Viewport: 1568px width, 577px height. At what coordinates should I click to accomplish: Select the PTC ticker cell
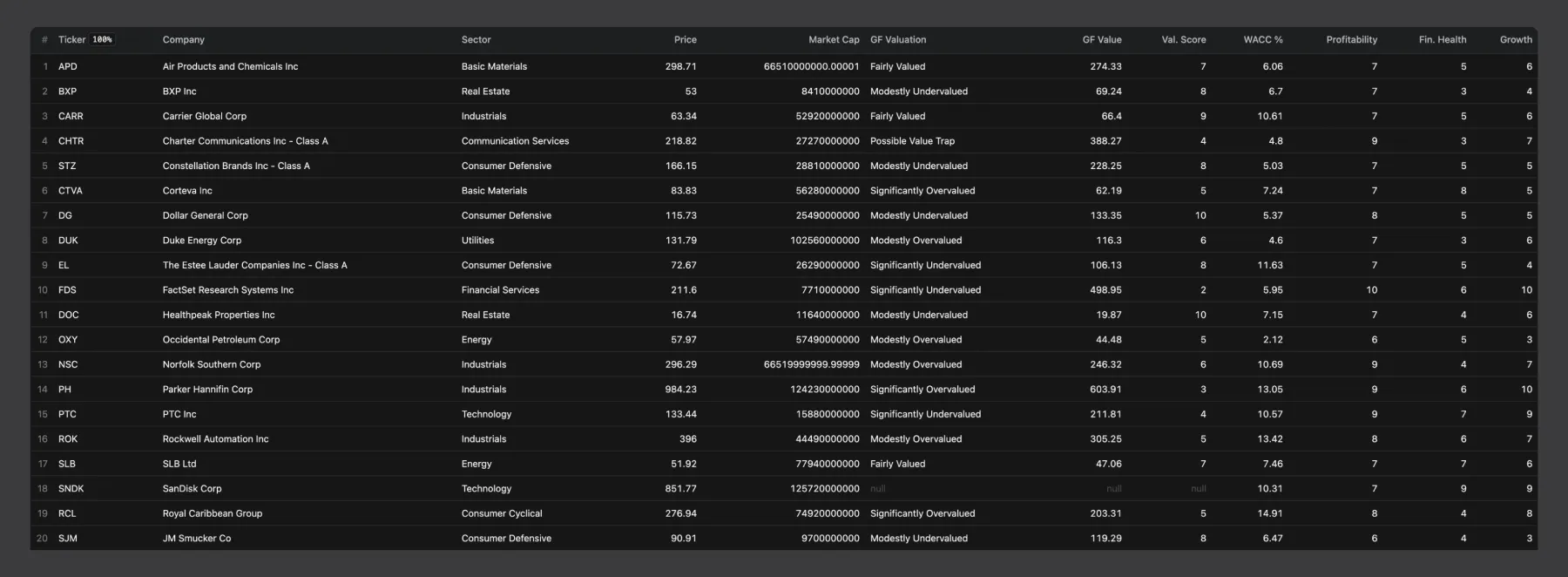pos(67,414)
